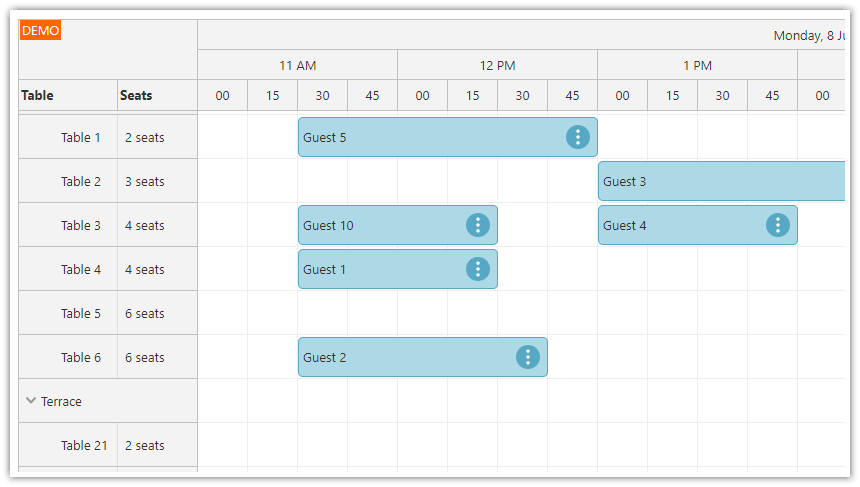
Task: Select the Table 1 row header
Action: pyautogui.click(x=81, y=137)
